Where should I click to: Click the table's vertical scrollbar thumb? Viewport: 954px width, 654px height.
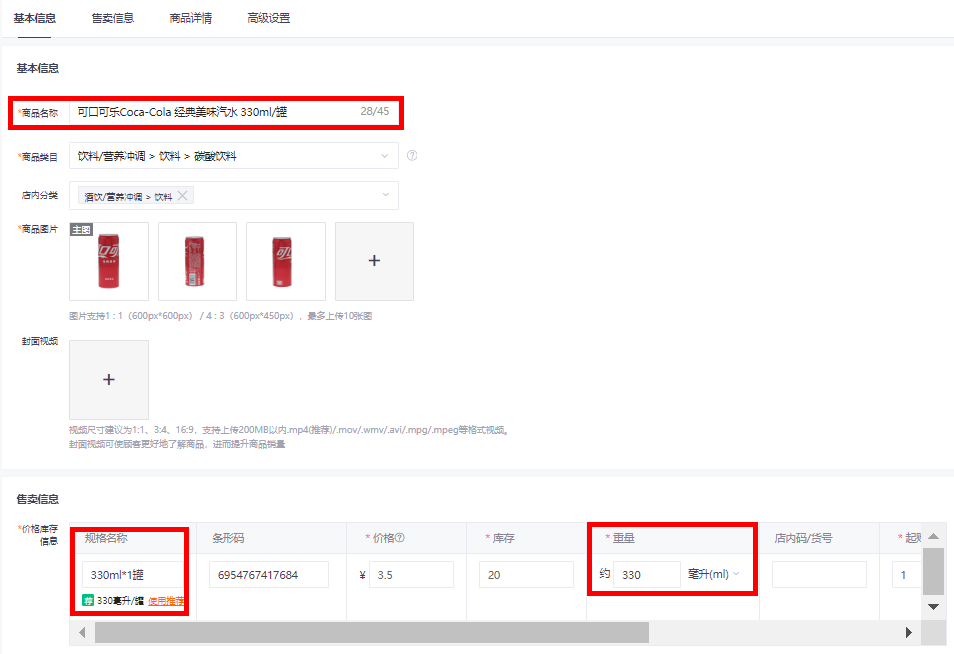[x=933, y=571]
